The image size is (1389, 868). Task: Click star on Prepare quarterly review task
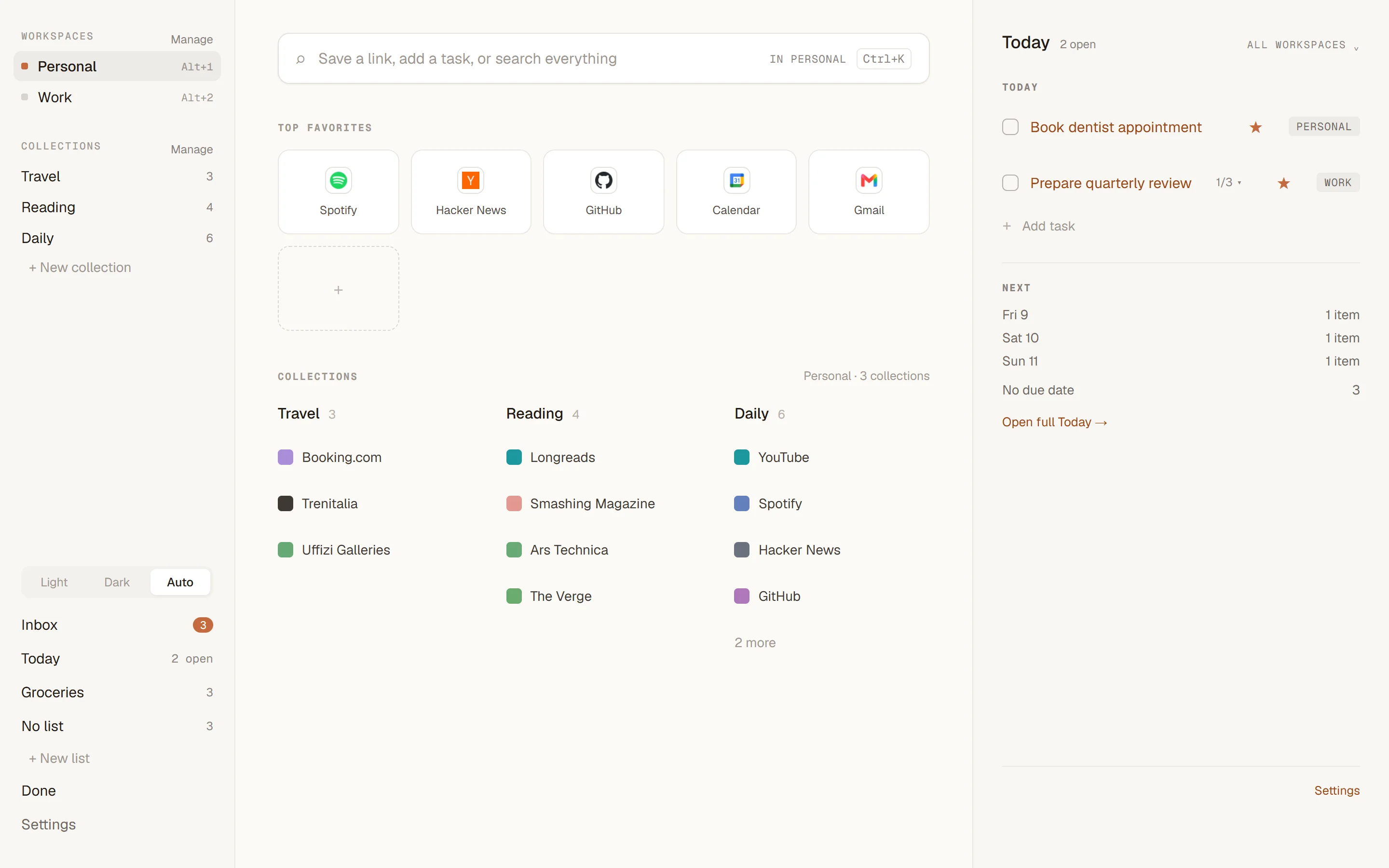tap(1283, 183)
